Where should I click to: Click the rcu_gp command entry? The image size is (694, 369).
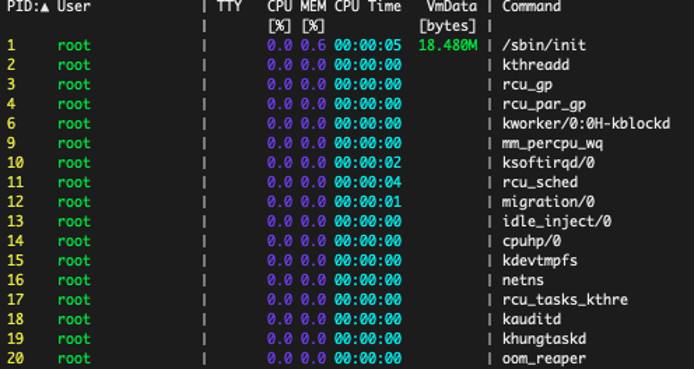[527, 85]
